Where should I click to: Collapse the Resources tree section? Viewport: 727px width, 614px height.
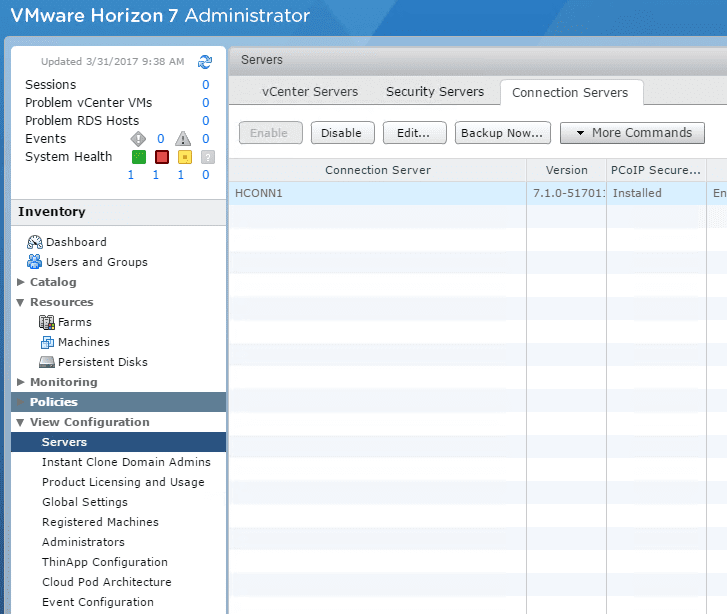click(21, 302)
